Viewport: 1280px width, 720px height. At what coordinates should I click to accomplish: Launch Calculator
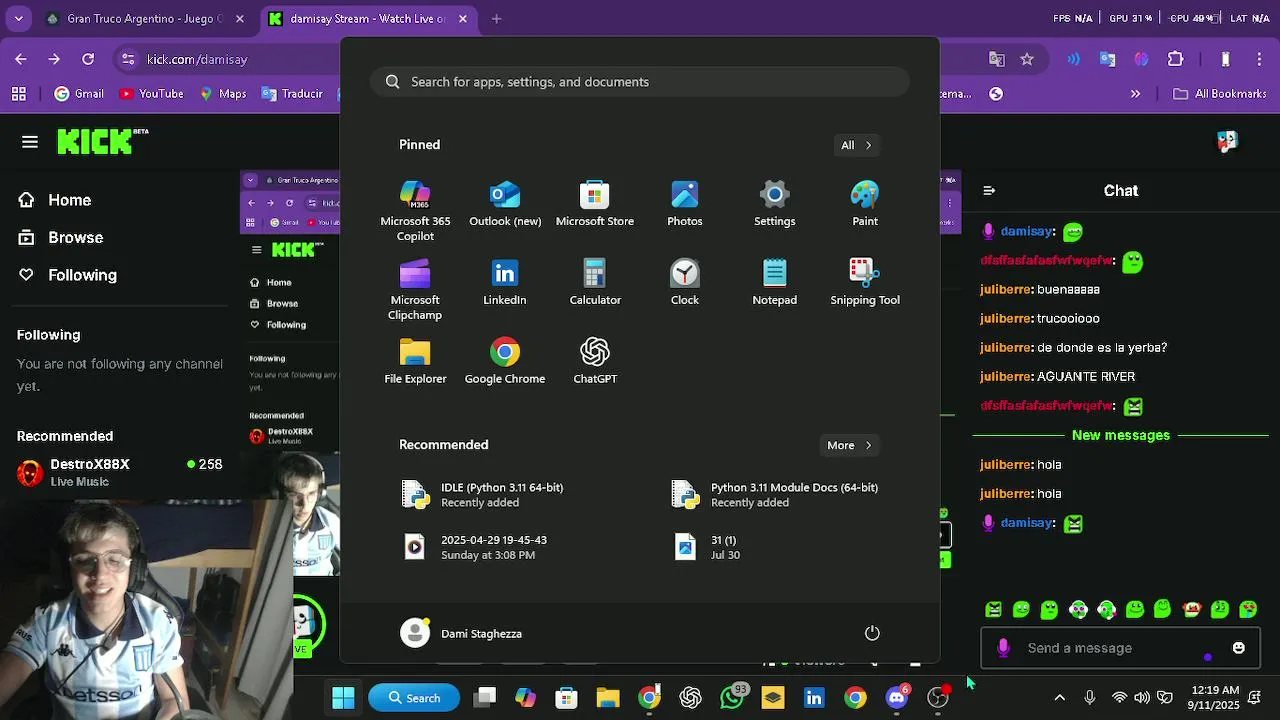point(595,283)
